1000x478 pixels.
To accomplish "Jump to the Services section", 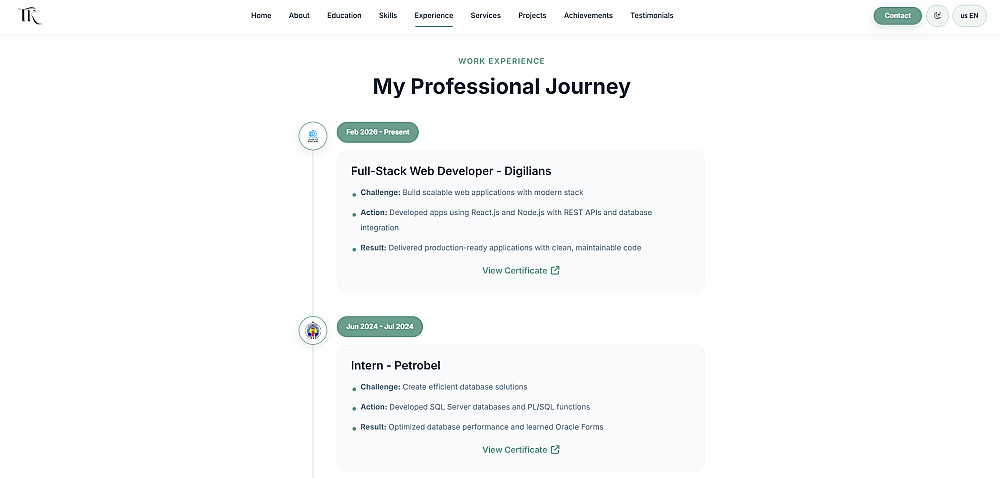I will tap(486, 16).
